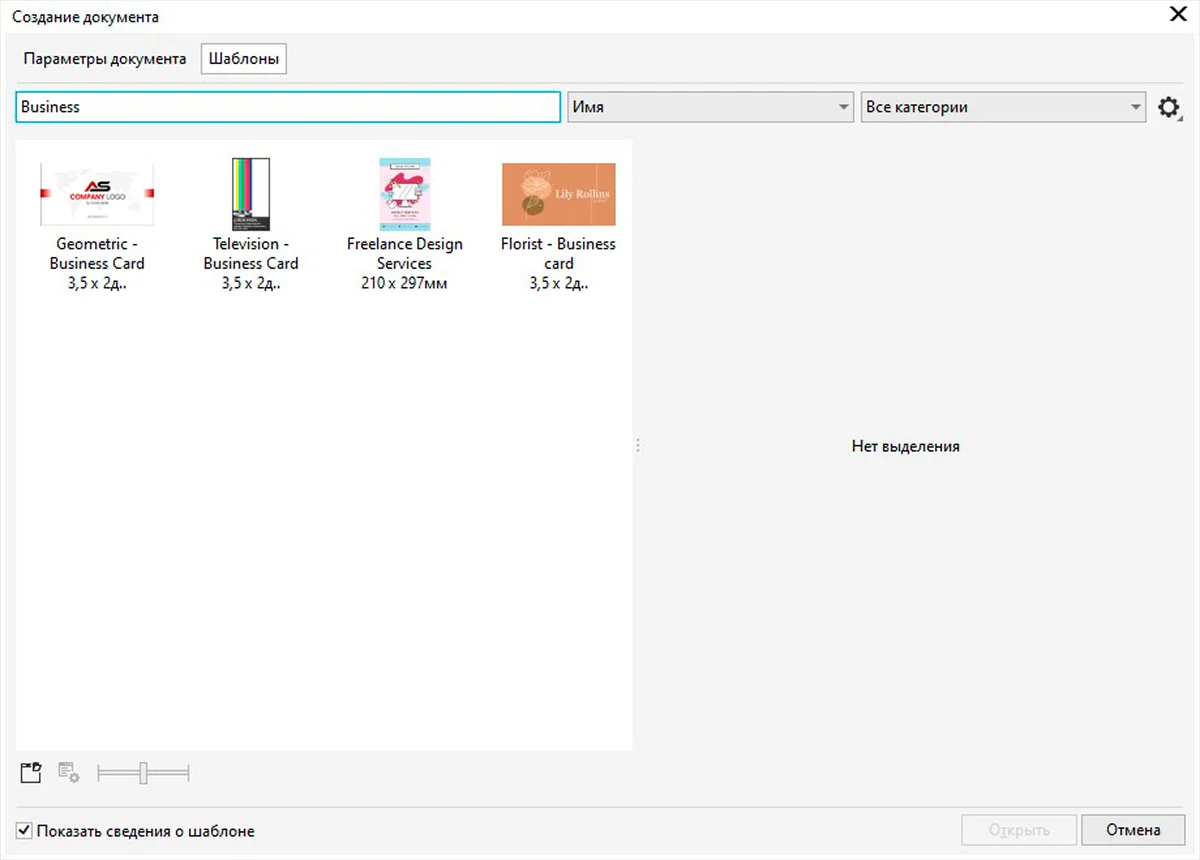Switch to 'Параметры документа' tab
The image size is (1200, 860).
click(x=105, y=59)
